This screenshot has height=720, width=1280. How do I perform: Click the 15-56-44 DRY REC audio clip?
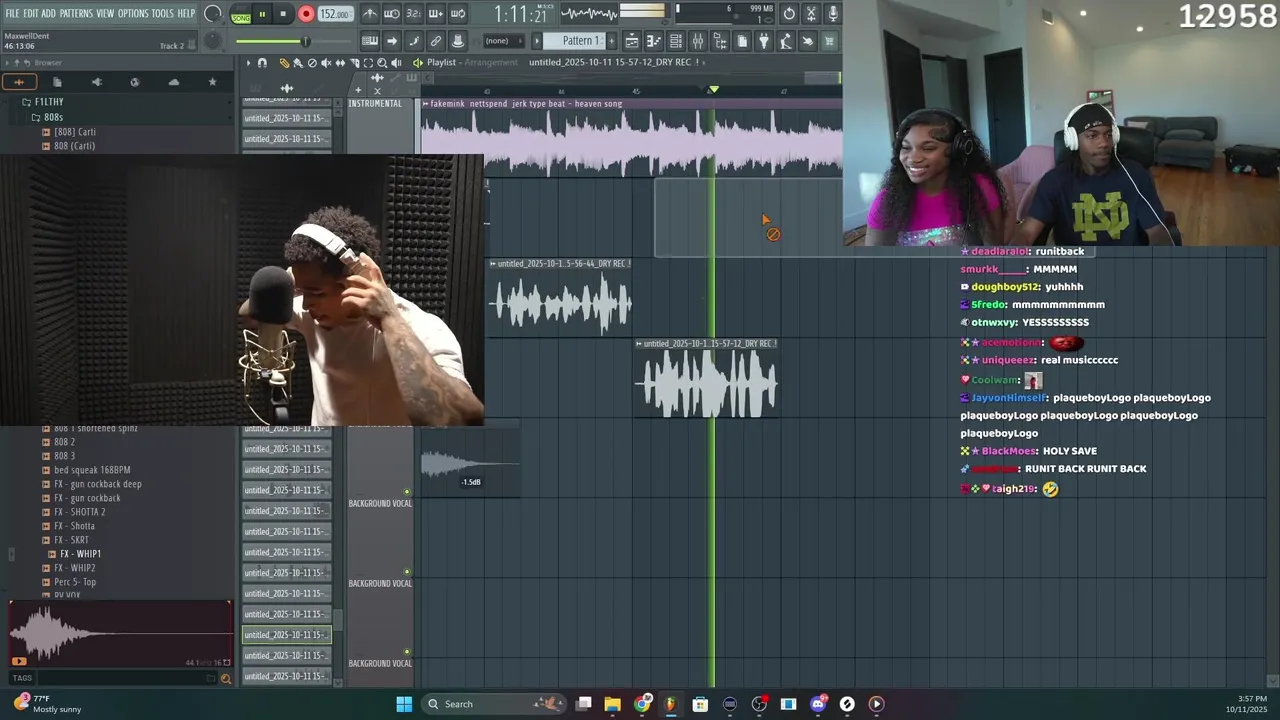click(x=560, y=298)
